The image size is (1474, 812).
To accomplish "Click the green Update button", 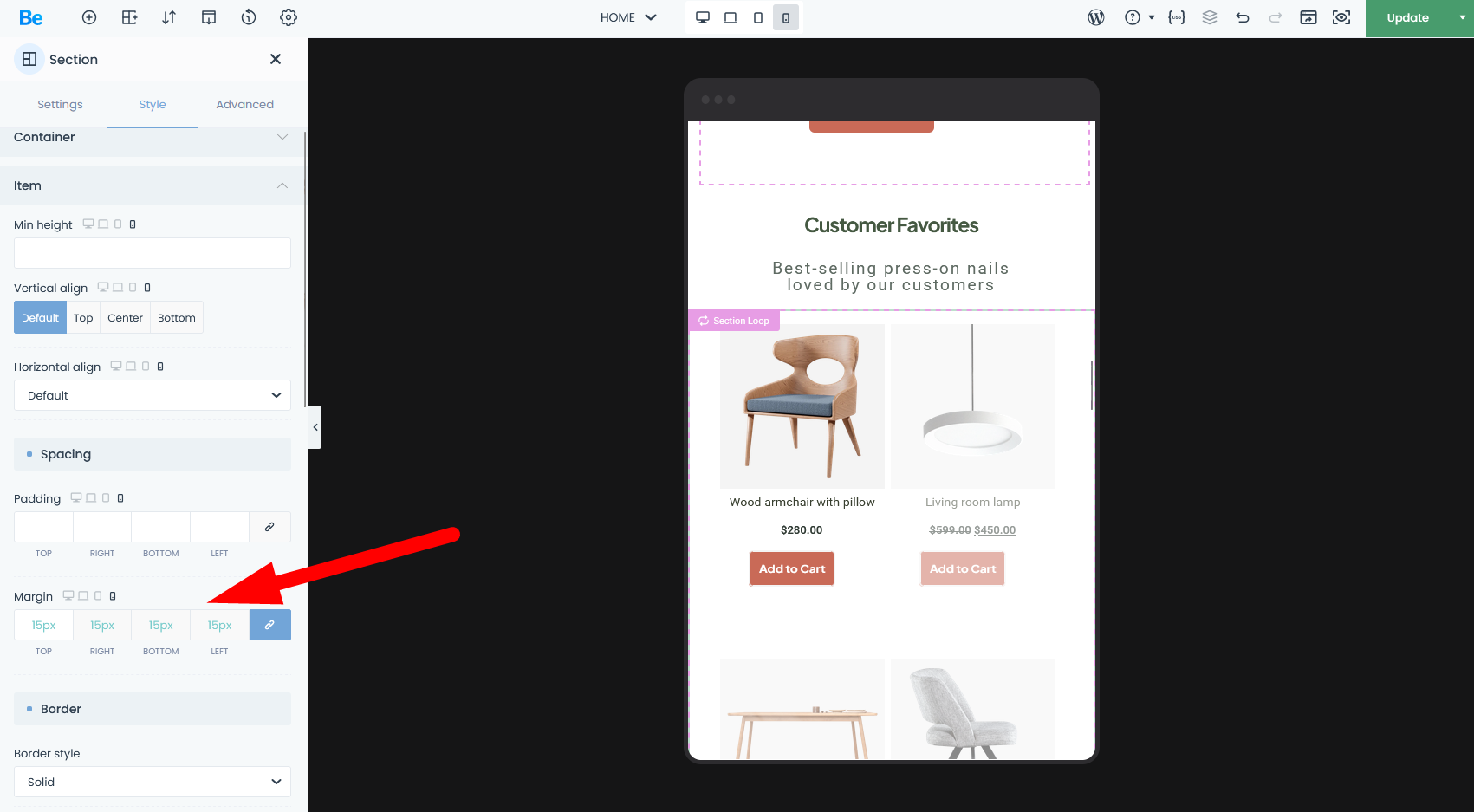I will pyautogui.click(x=1407, y=18).
